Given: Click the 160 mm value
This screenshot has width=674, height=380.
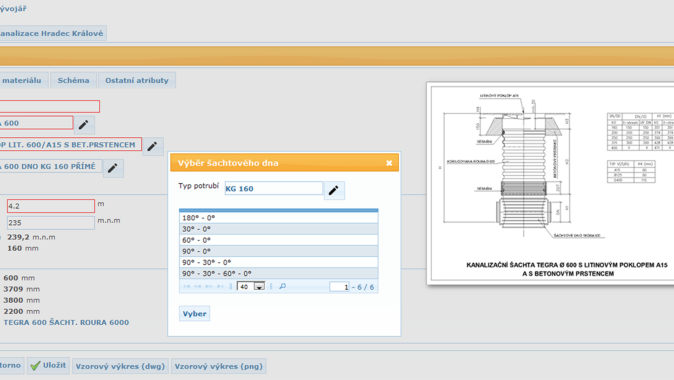Looking at the screenshot, I should point(23,248).
